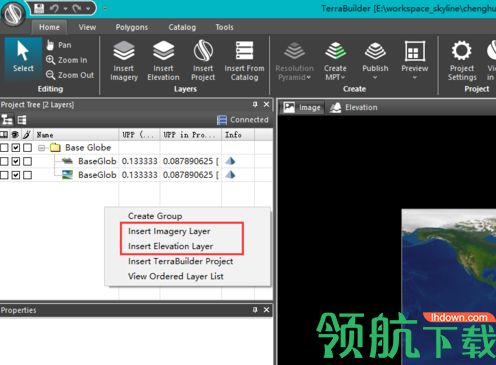This screenshot has width=496, height=365.
Task: Close the Properties panel
Action: coord(266,310)
